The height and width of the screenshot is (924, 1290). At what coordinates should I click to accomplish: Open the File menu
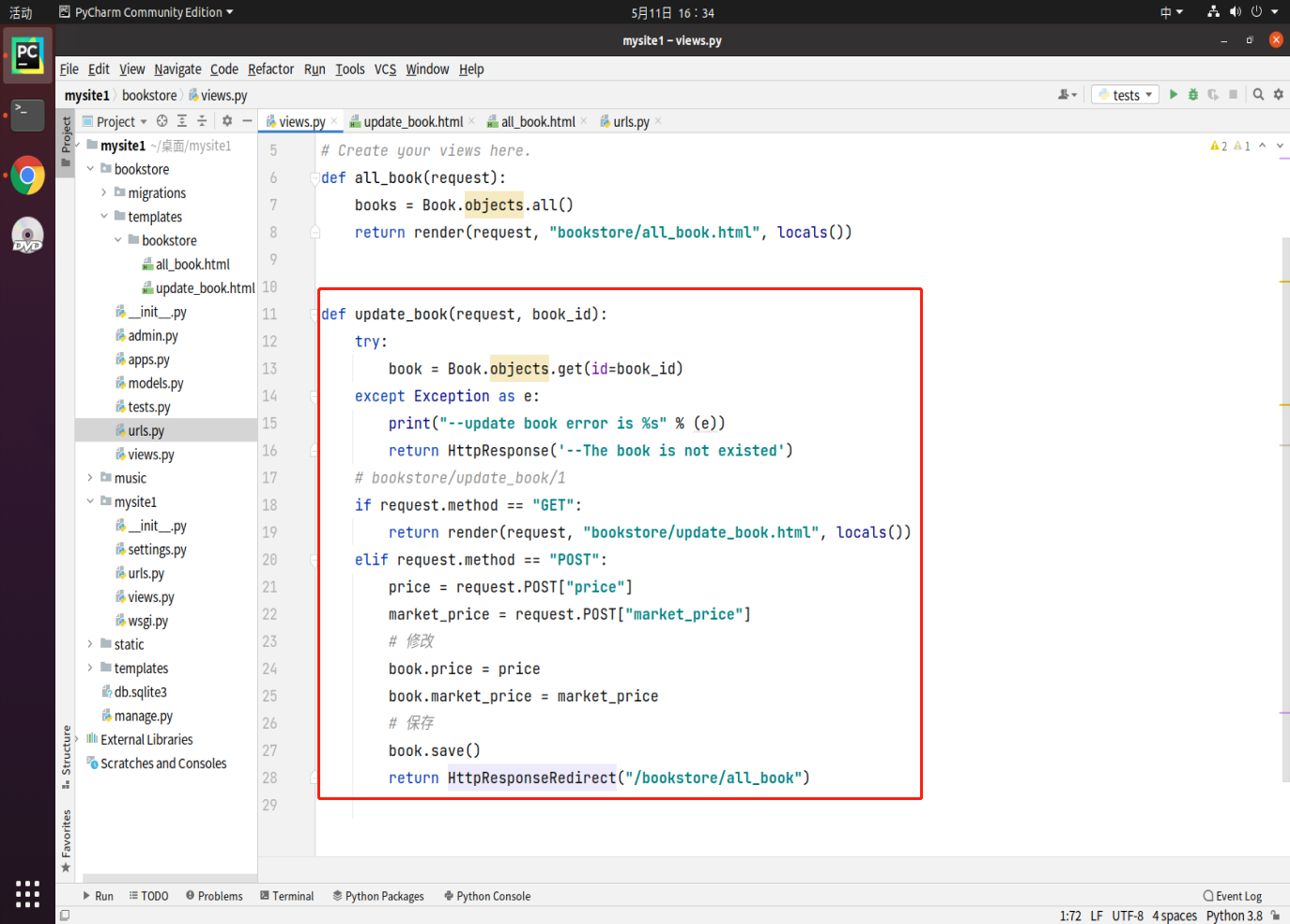point(69,69)
